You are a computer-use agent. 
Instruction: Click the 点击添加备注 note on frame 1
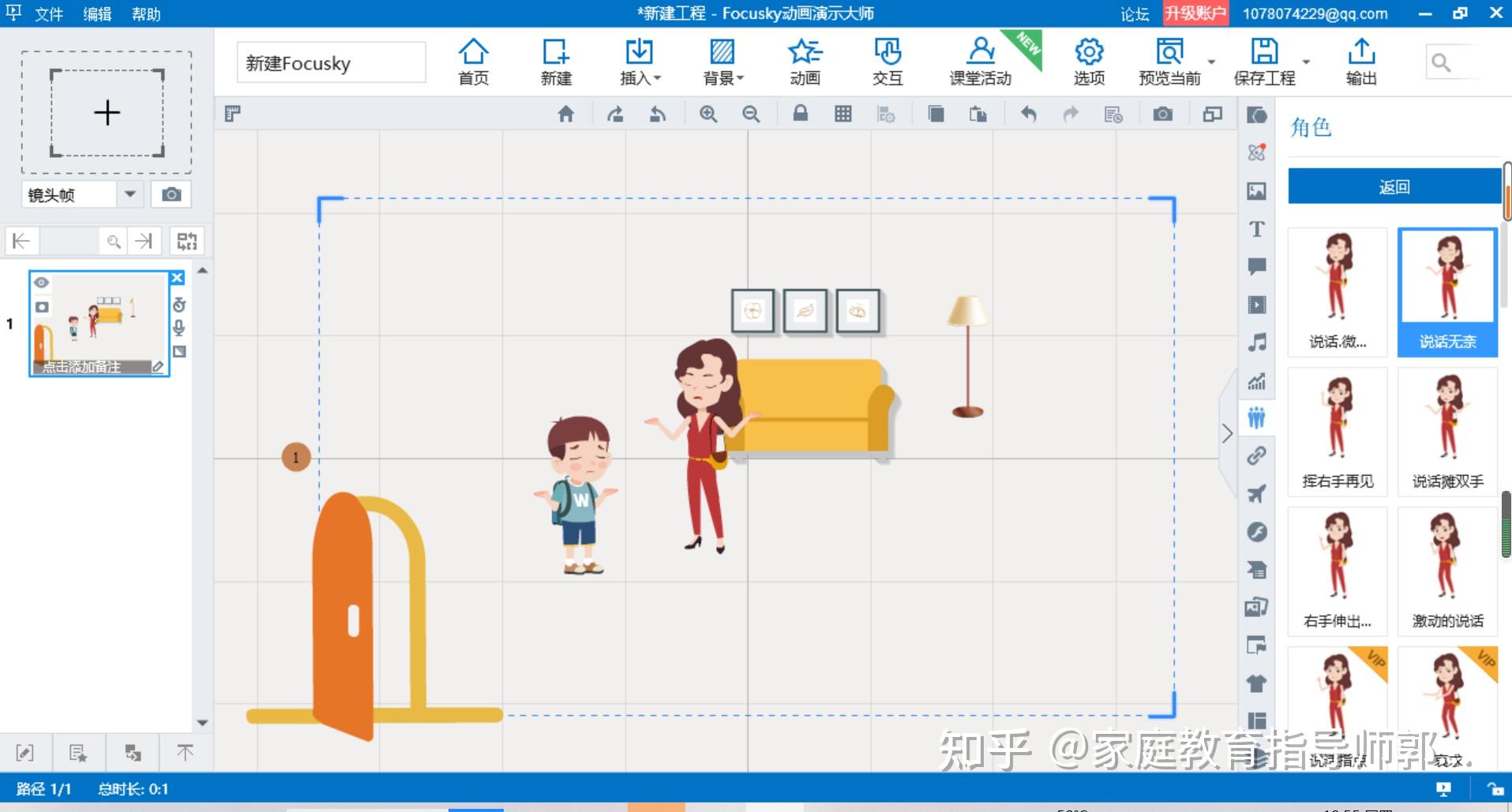click(82, 367)
